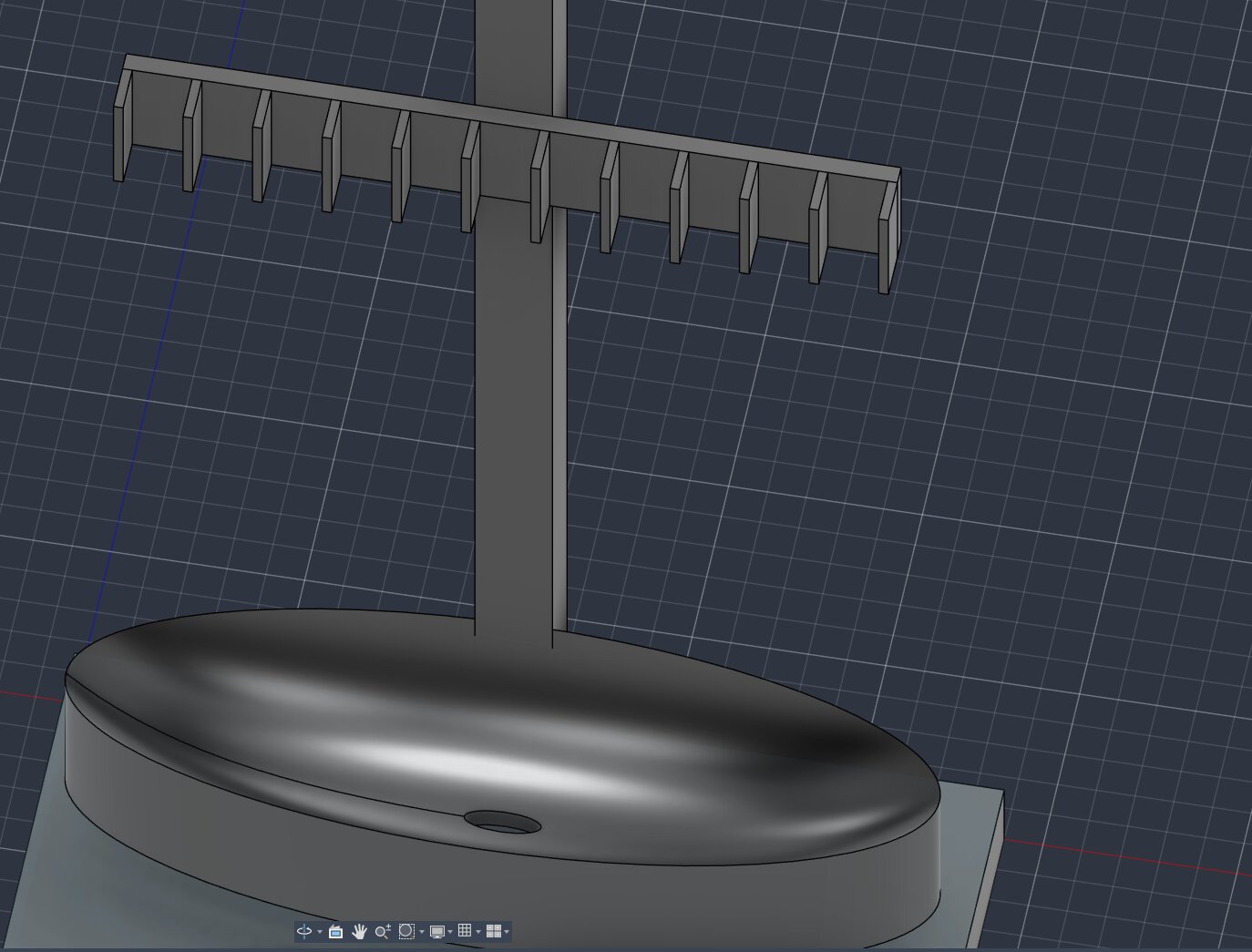
Task: Activate the Pan hand tool
Action: (x=359, y=931)
